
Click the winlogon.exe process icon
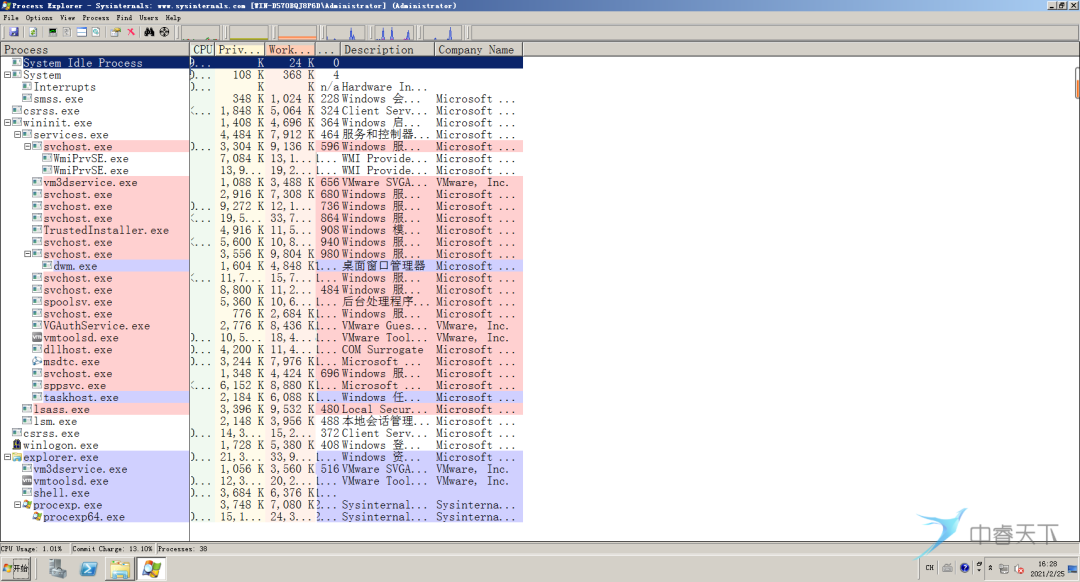point(17,445)
